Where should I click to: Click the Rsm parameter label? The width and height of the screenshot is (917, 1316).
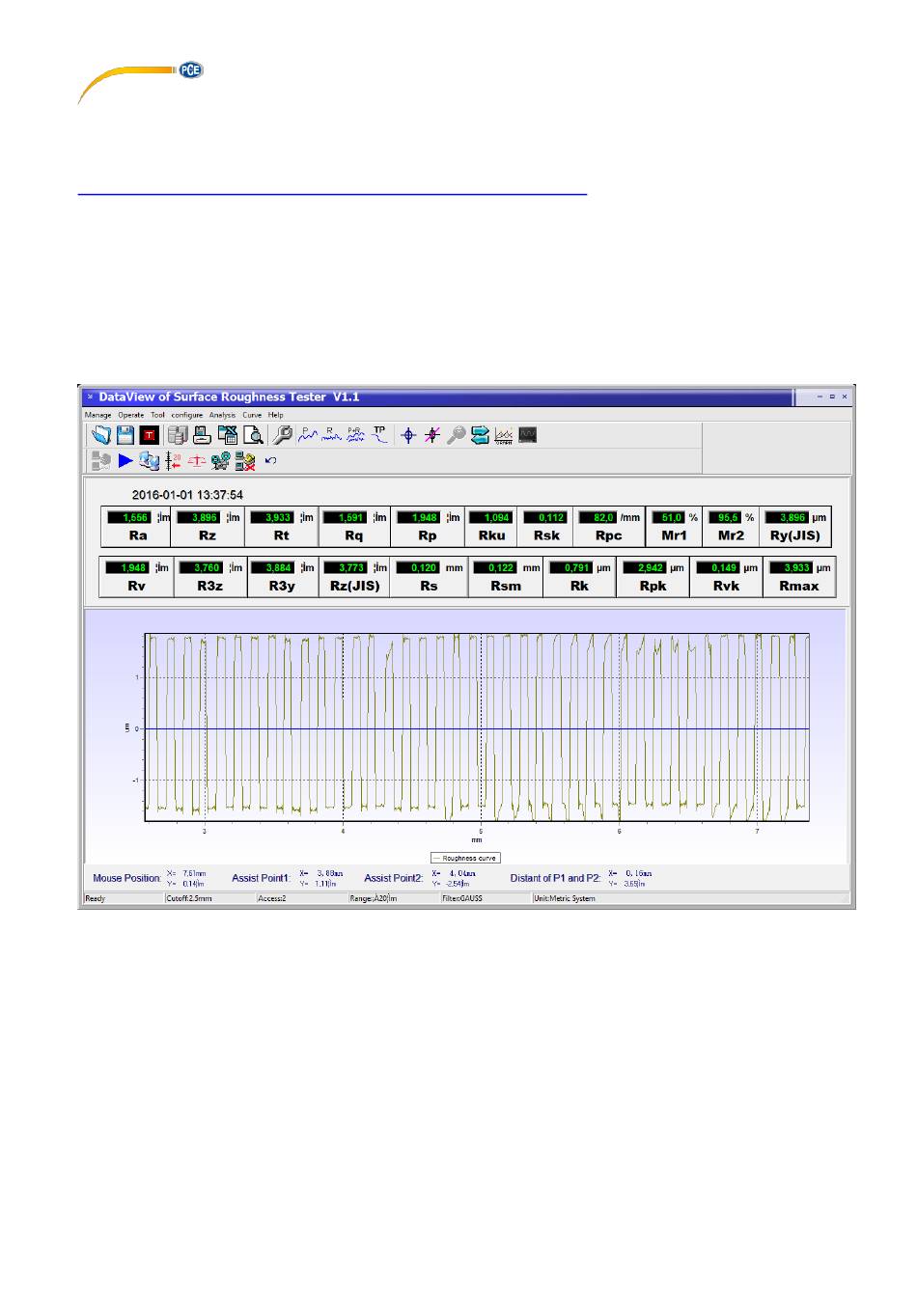click(x=505, y=586)
